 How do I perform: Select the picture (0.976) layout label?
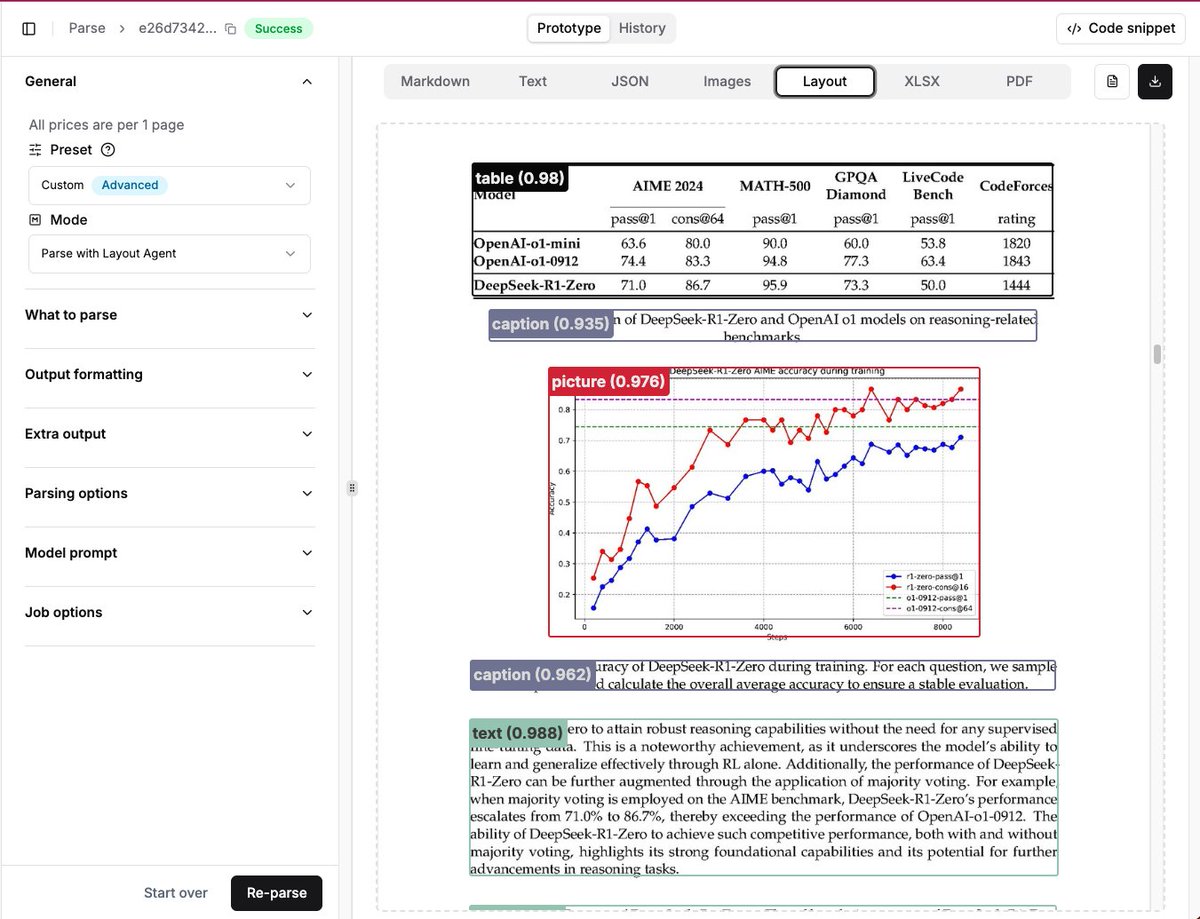coord(608,381)
